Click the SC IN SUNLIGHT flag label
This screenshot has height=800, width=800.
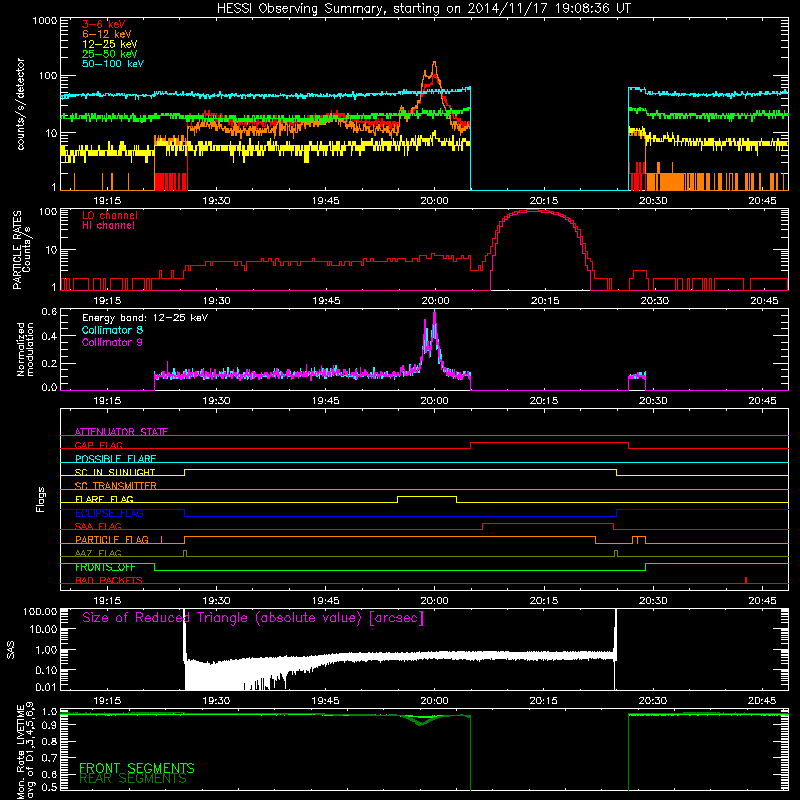pyautogui.click(x=115, y=472)
